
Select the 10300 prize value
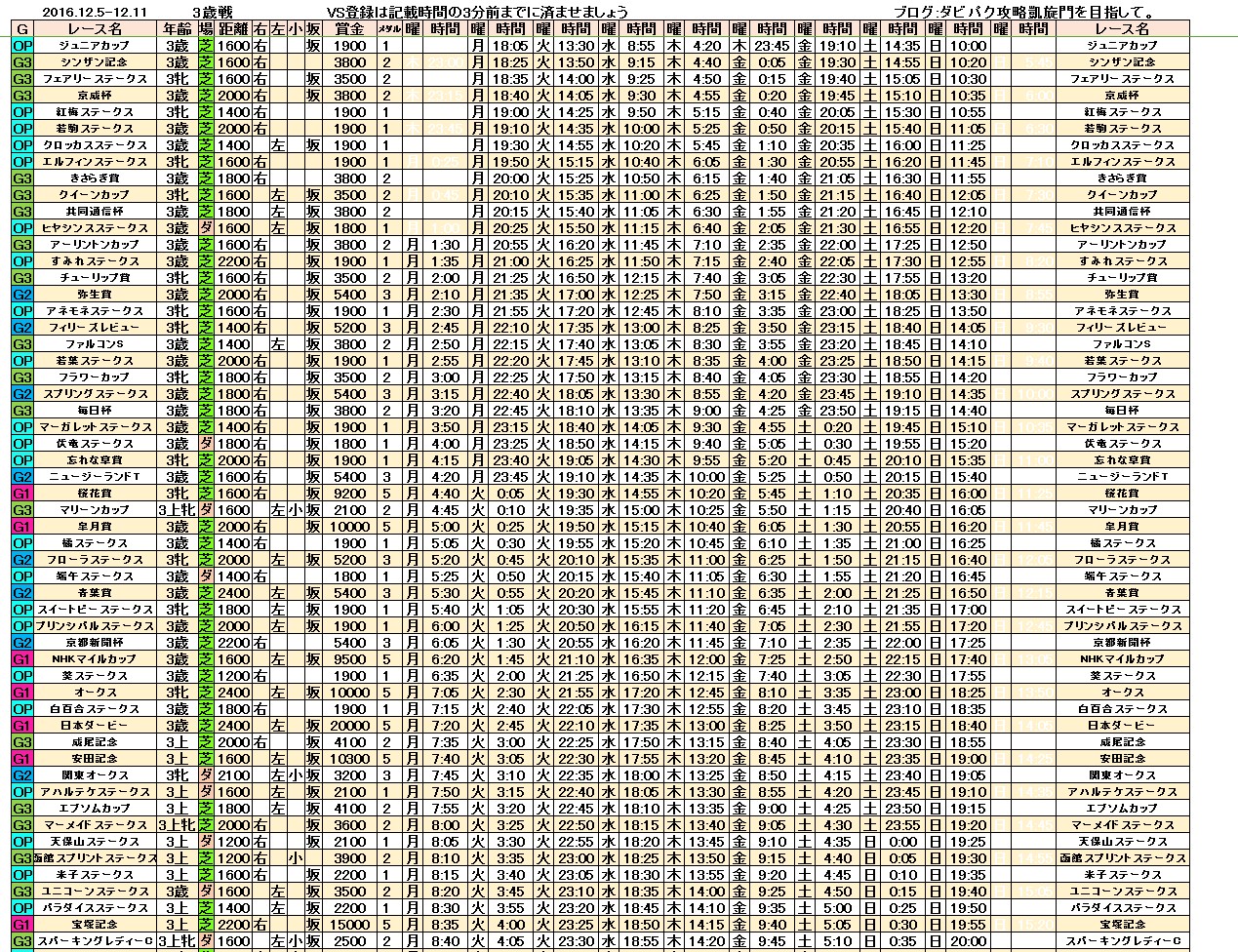(349, 759)
